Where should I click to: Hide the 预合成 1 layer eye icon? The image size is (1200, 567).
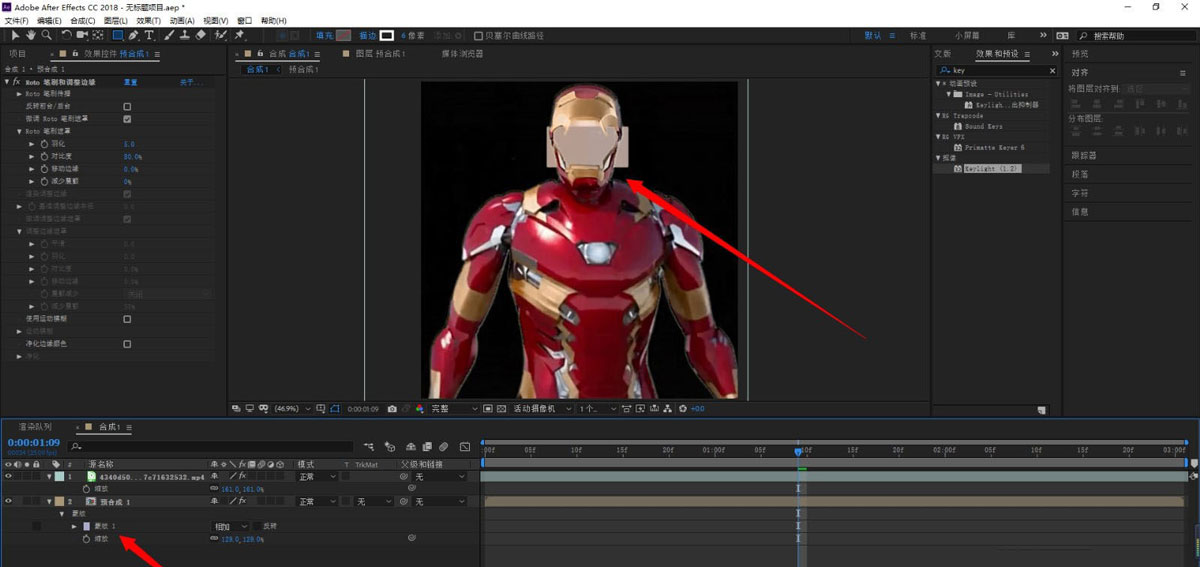(x=9, y=501)
